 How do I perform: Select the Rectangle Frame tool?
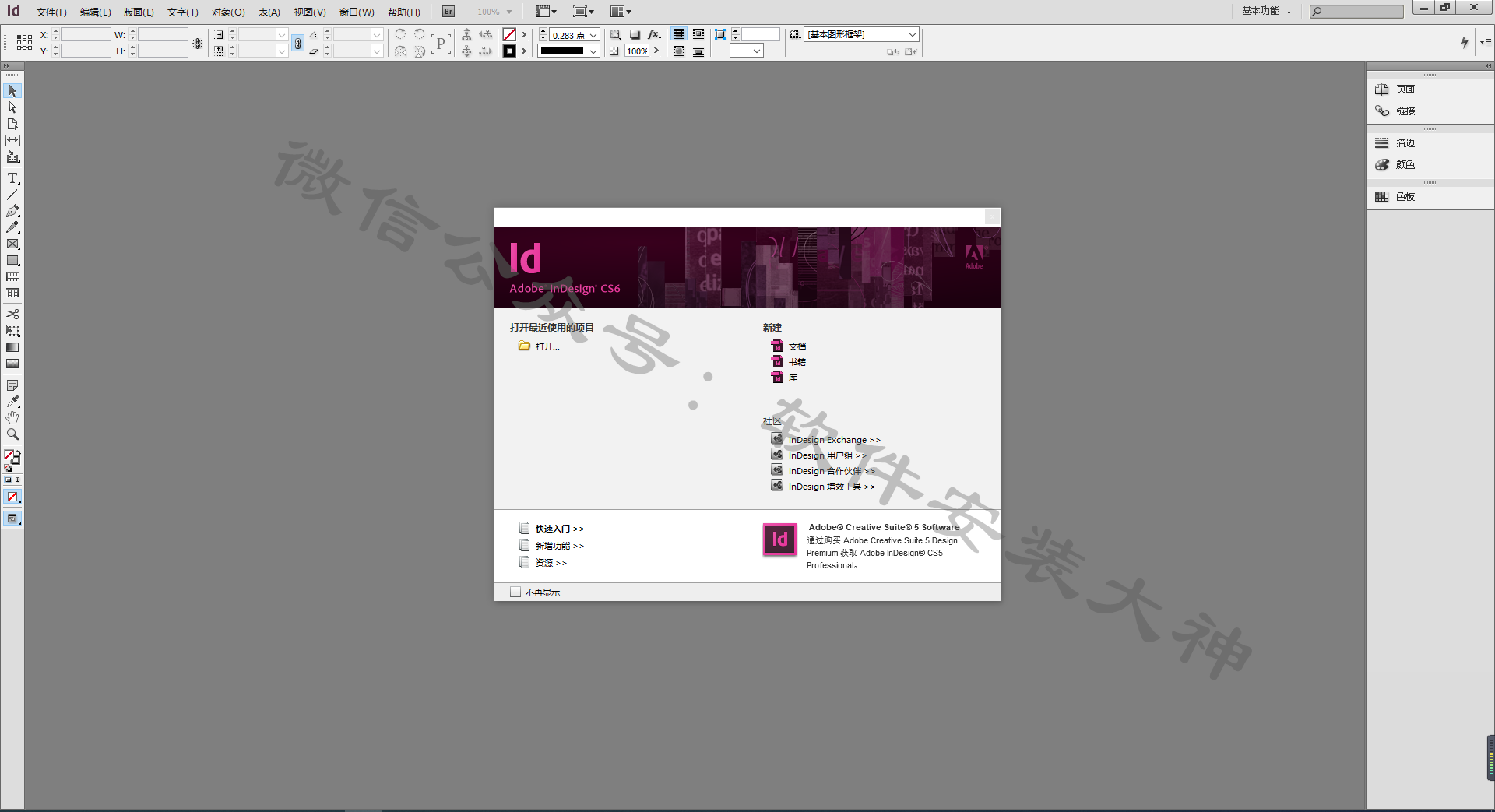pos(12,244)
